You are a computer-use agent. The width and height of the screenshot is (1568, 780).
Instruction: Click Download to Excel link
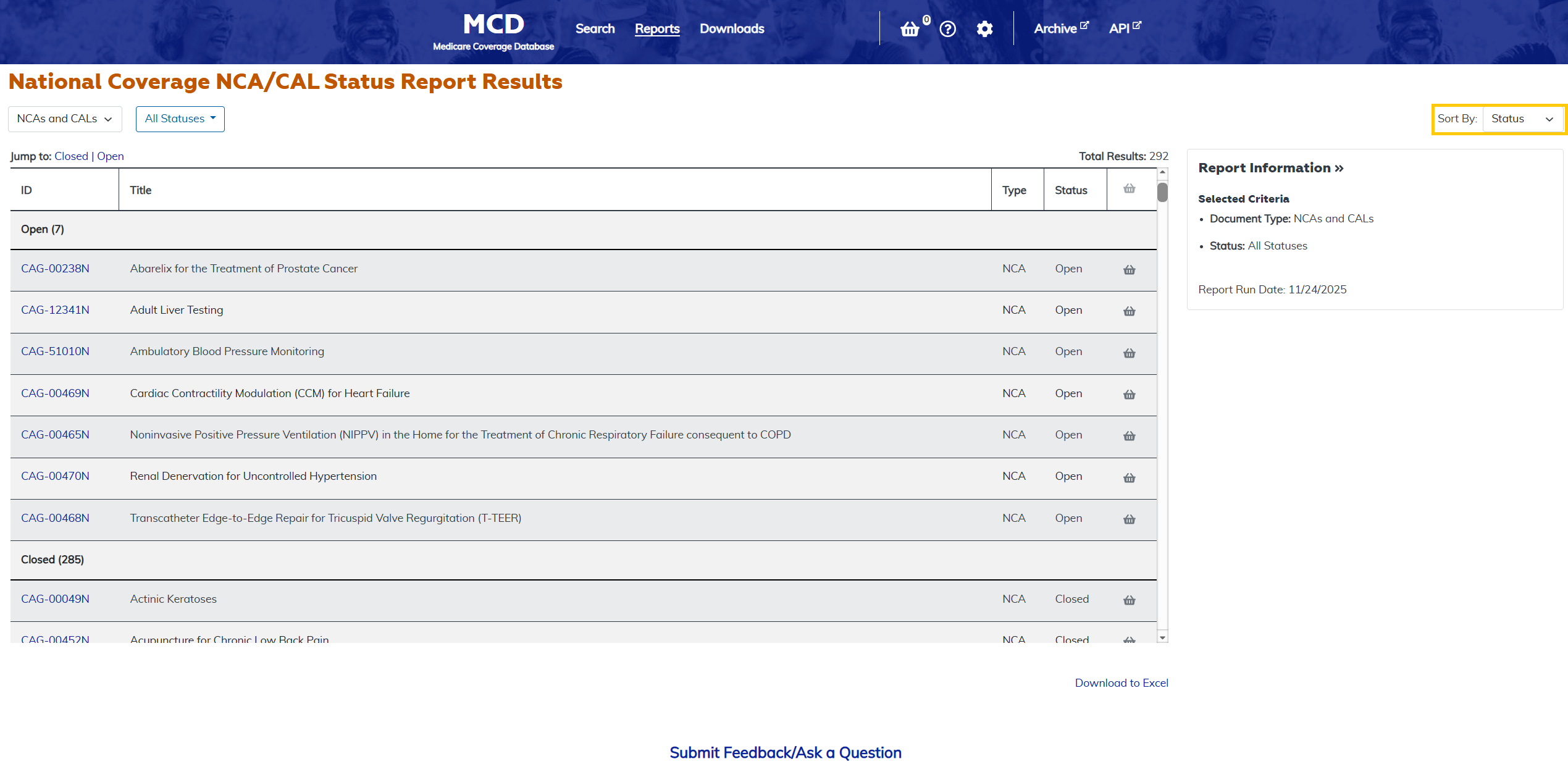(x=1121, y=682)
